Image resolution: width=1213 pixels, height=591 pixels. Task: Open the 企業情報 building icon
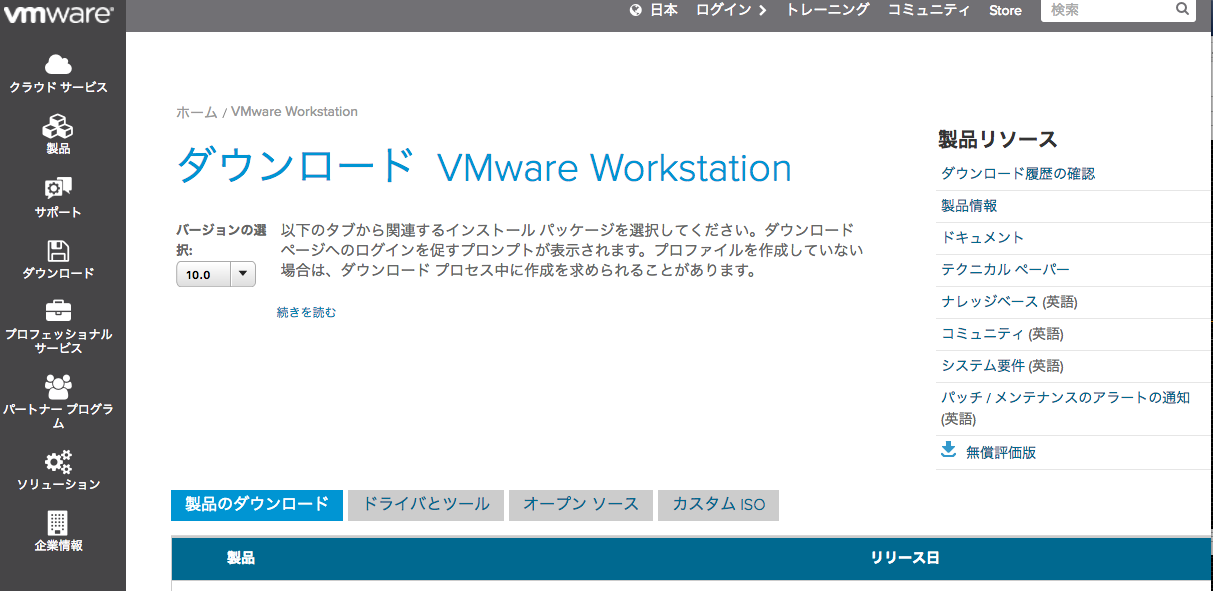click(58, 522)
